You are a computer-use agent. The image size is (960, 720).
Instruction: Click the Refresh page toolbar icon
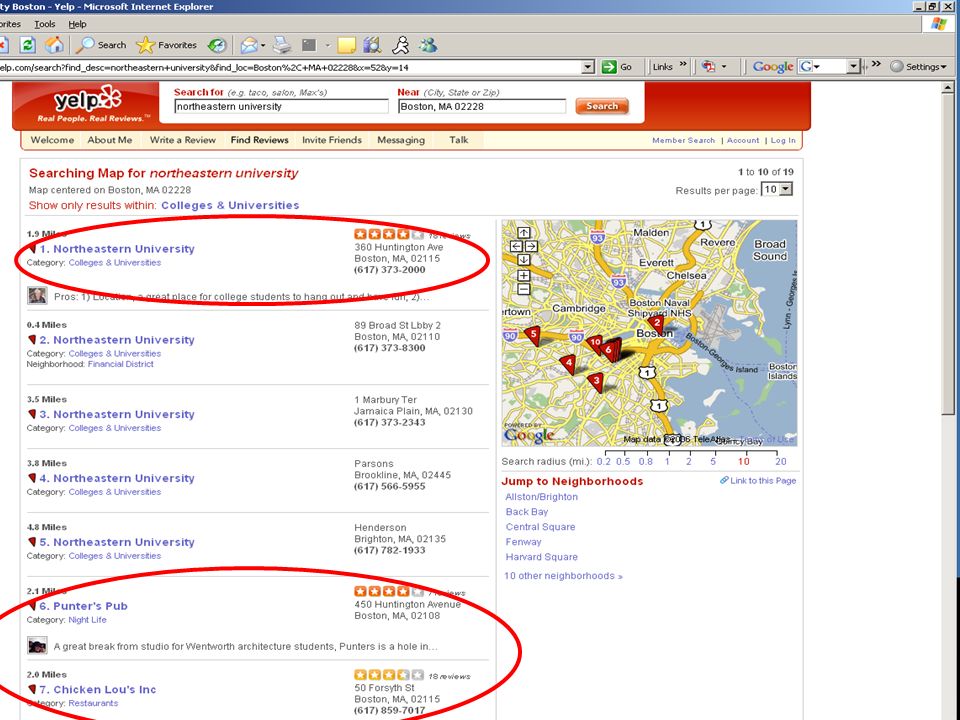pos(28,45)
